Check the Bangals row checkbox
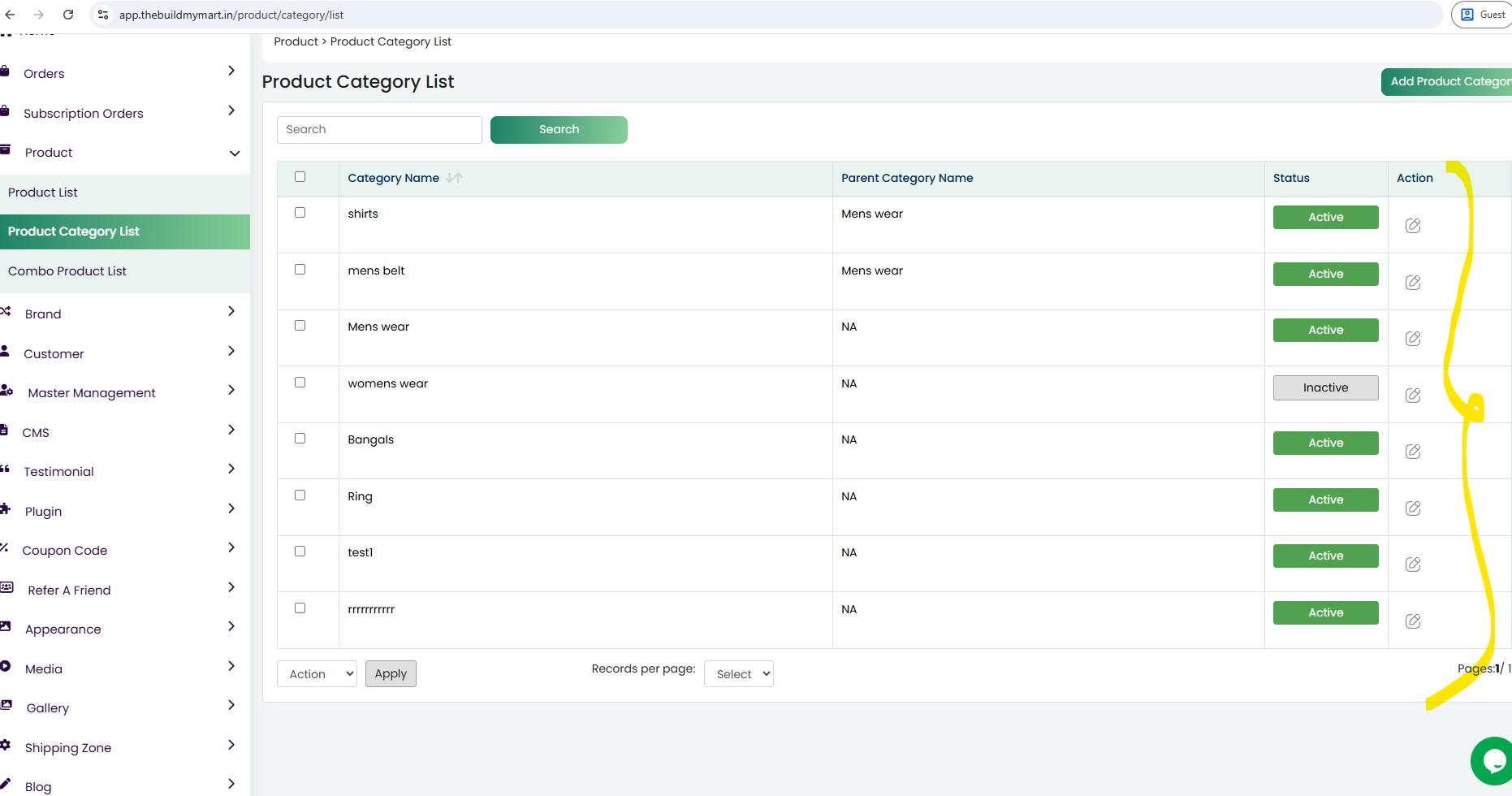The width and height of the screenshot is (1512, 796). [x=300, y=439]
